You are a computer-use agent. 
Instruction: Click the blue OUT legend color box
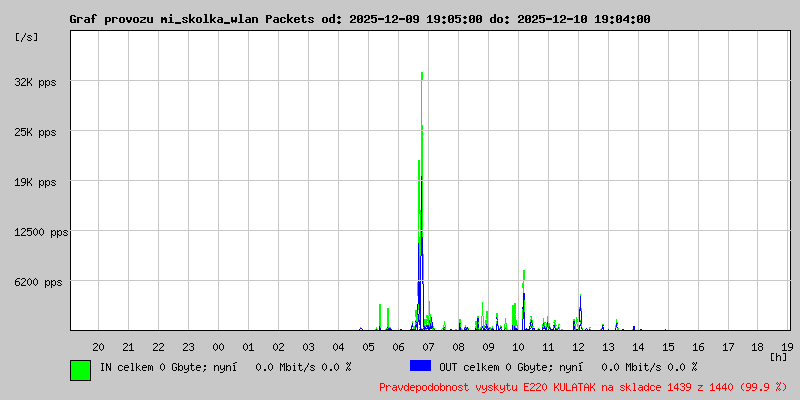pyautogui.click(x=420, y=366)
